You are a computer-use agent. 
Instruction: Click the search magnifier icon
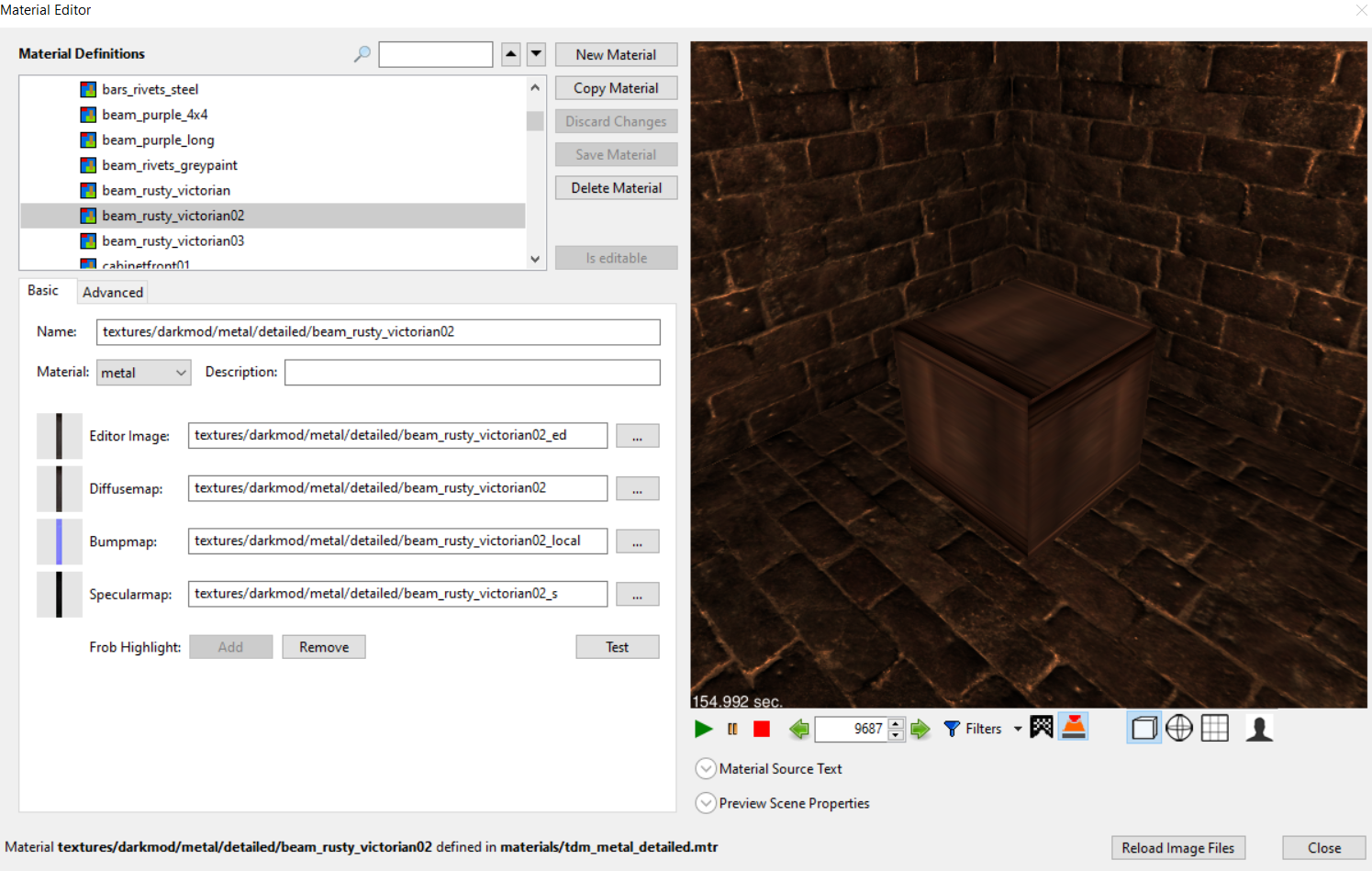(x=363, y=54)
